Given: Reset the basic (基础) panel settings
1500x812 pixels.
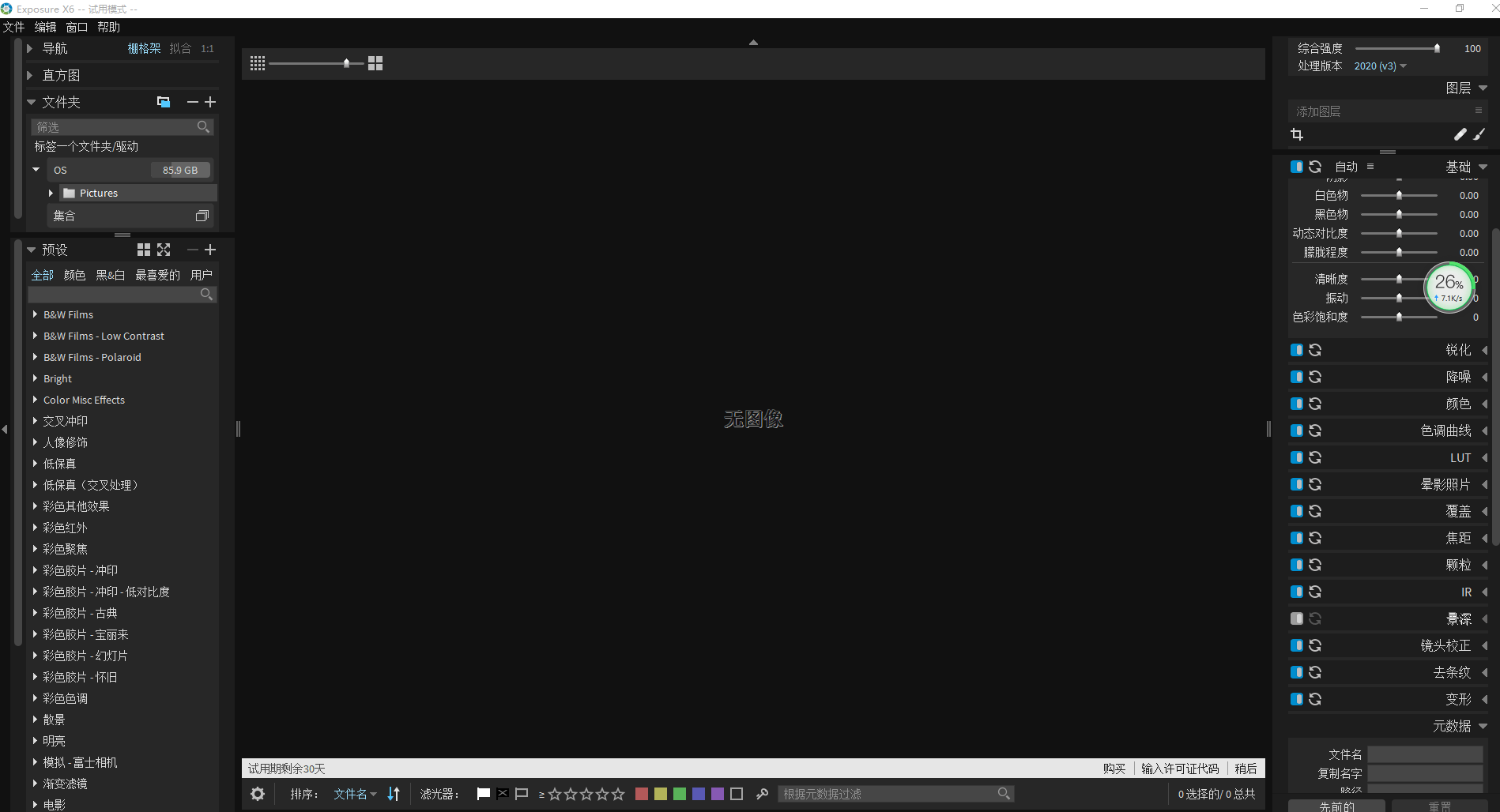Looking at the screenshot, I should [x=1315, y=167].
